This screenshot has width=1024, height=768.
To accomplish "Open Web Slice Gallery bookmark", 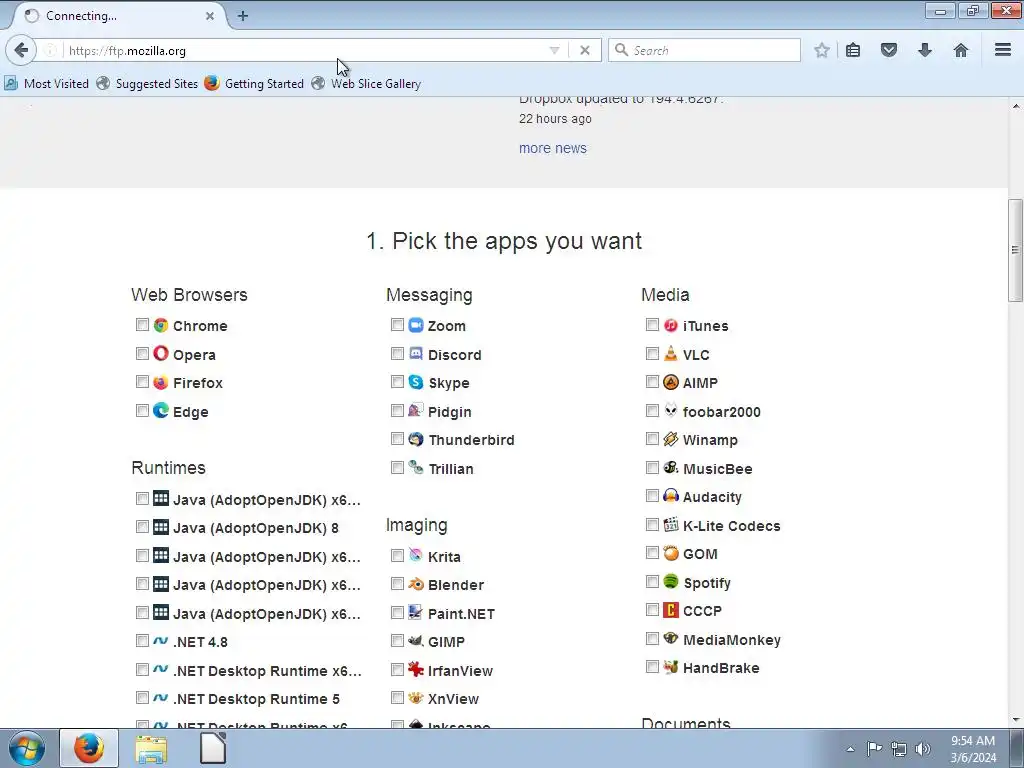I will pos(366,84).
